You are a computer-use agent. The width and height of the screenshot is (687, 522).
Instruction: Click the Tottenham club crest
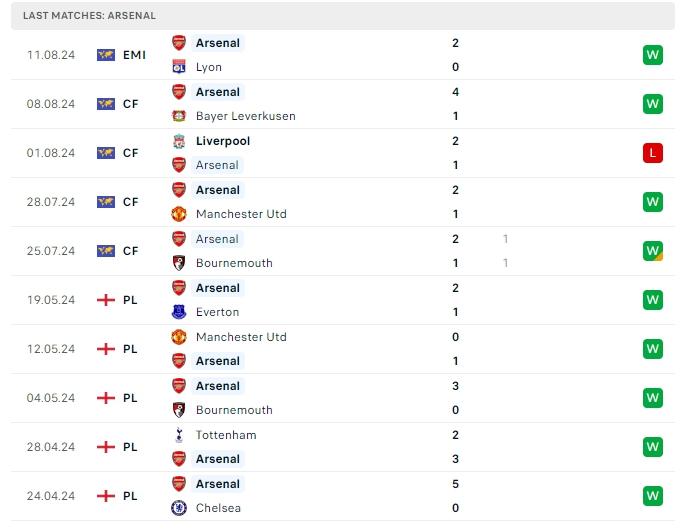tap(179, 435)
